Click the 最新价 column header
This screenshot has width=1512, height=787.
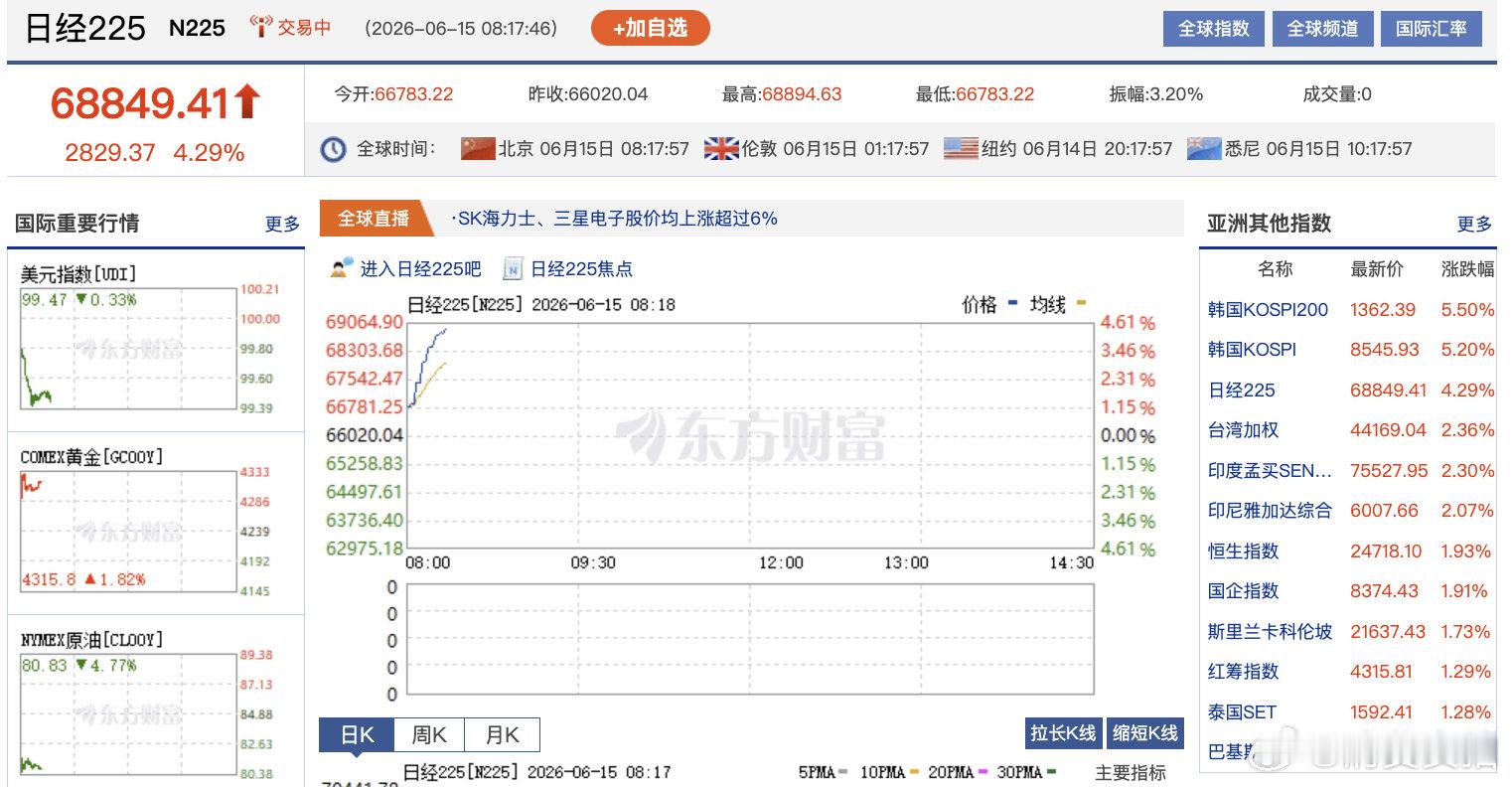click(x=1377, y=269)
